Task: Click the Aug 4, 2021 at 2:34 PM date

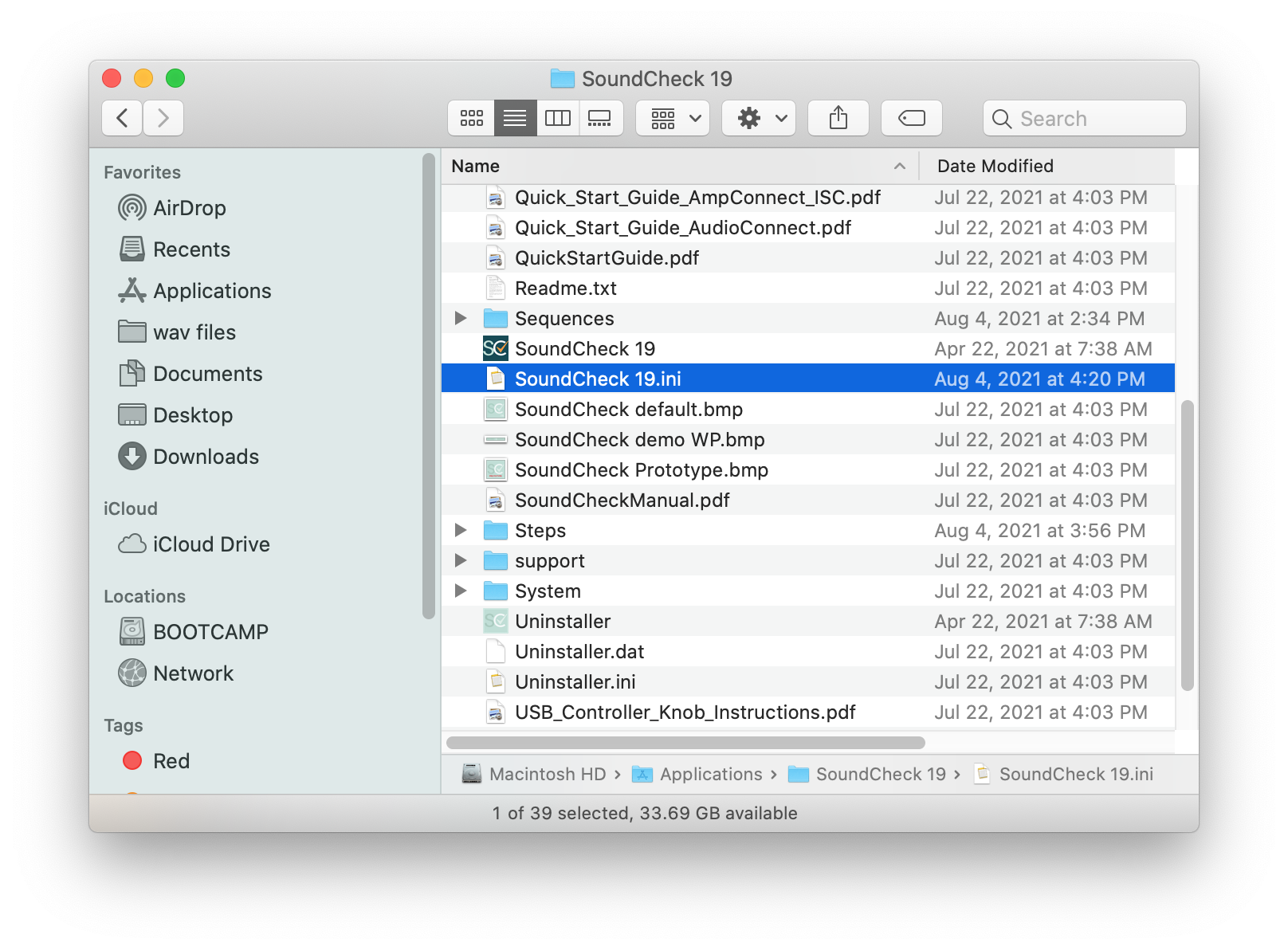Action: pyautogui.click(x=1039, y=318)
